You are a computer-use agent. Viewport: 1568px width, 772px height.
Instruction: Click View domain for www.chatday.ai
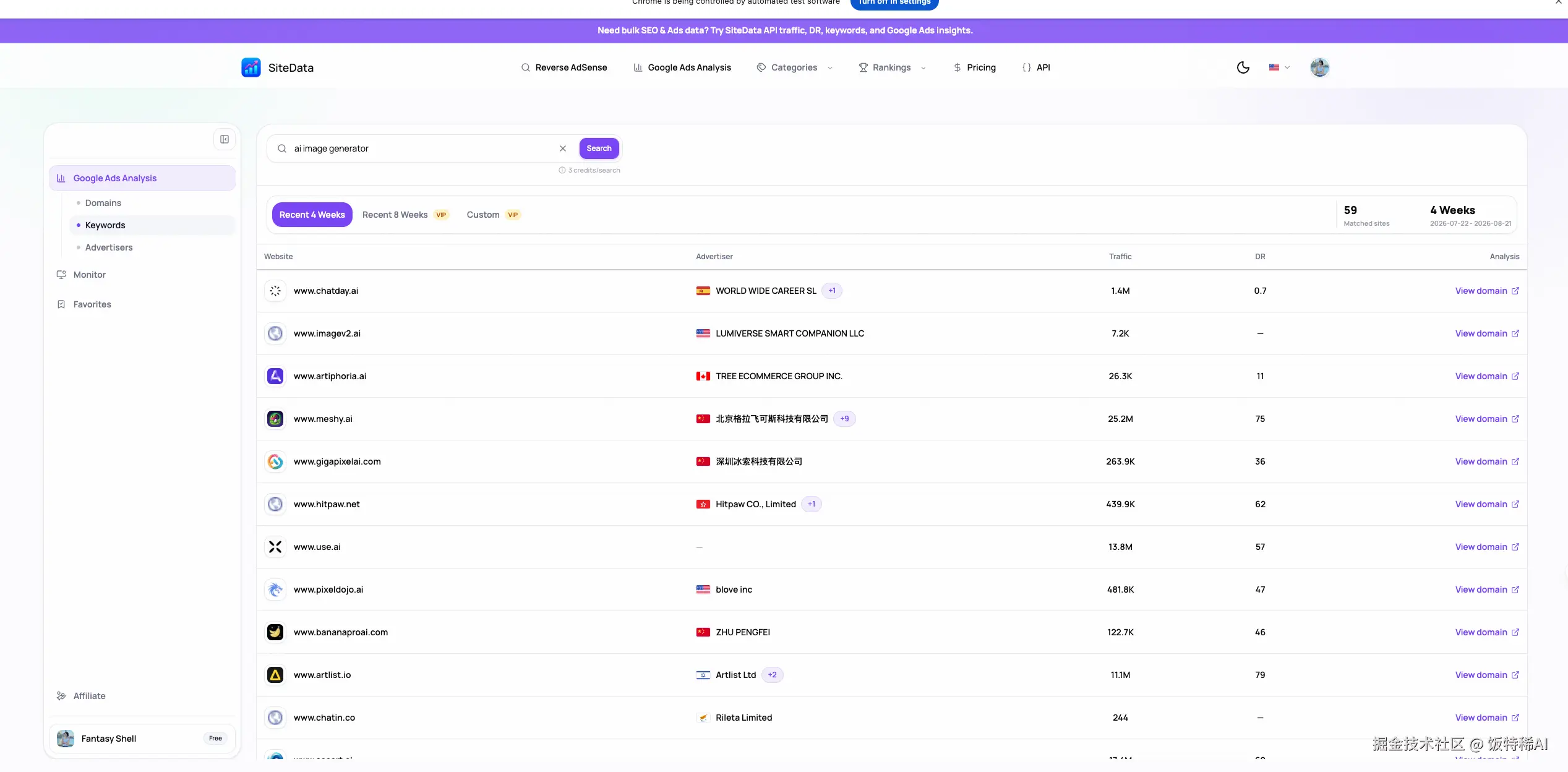click(x=1487, y=291)
